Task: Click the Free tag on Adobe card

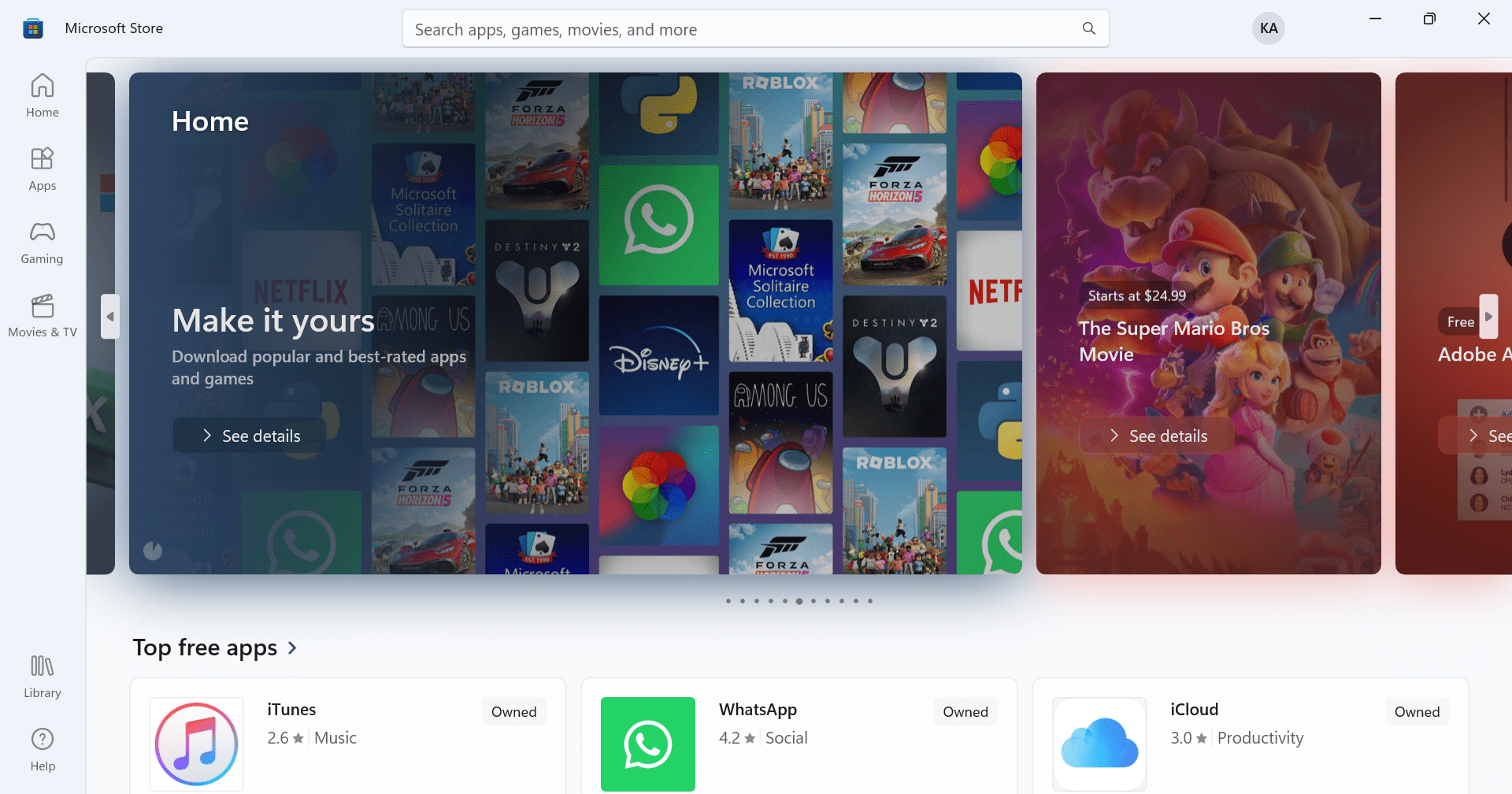Action: tap(1460, 322)
